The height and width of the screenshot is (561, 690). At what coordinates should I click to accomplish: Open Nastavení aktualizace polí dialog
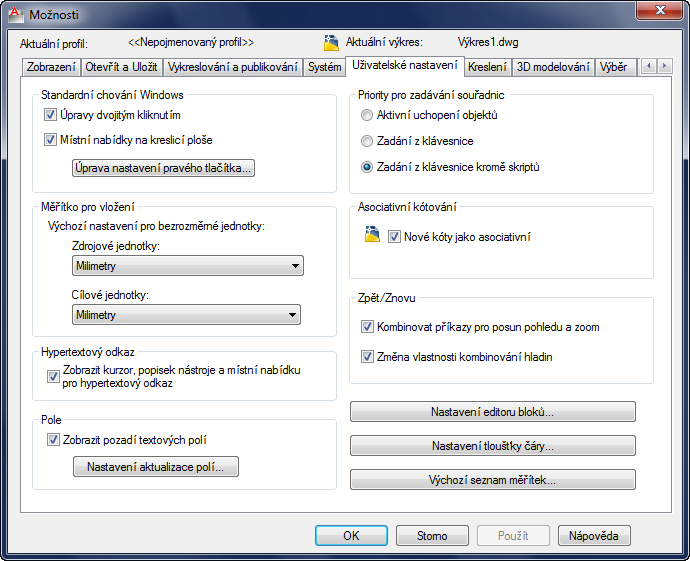tap(156, 466)
